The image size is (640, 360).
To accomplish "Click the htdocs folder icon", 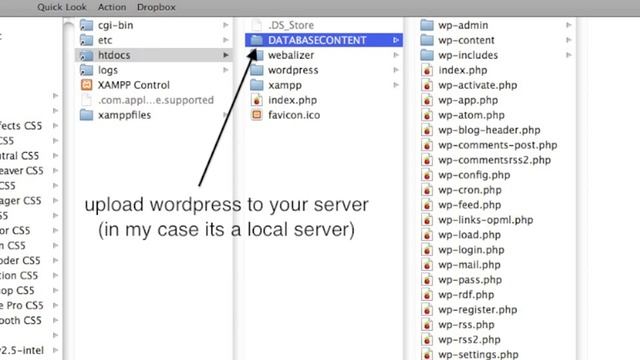I will point(86,55).
